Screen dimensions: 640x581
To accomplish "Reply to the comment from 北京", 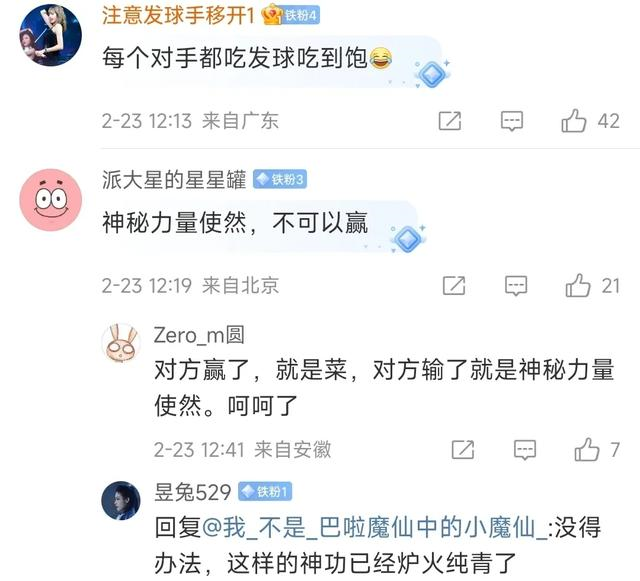I will pos(516,285).
